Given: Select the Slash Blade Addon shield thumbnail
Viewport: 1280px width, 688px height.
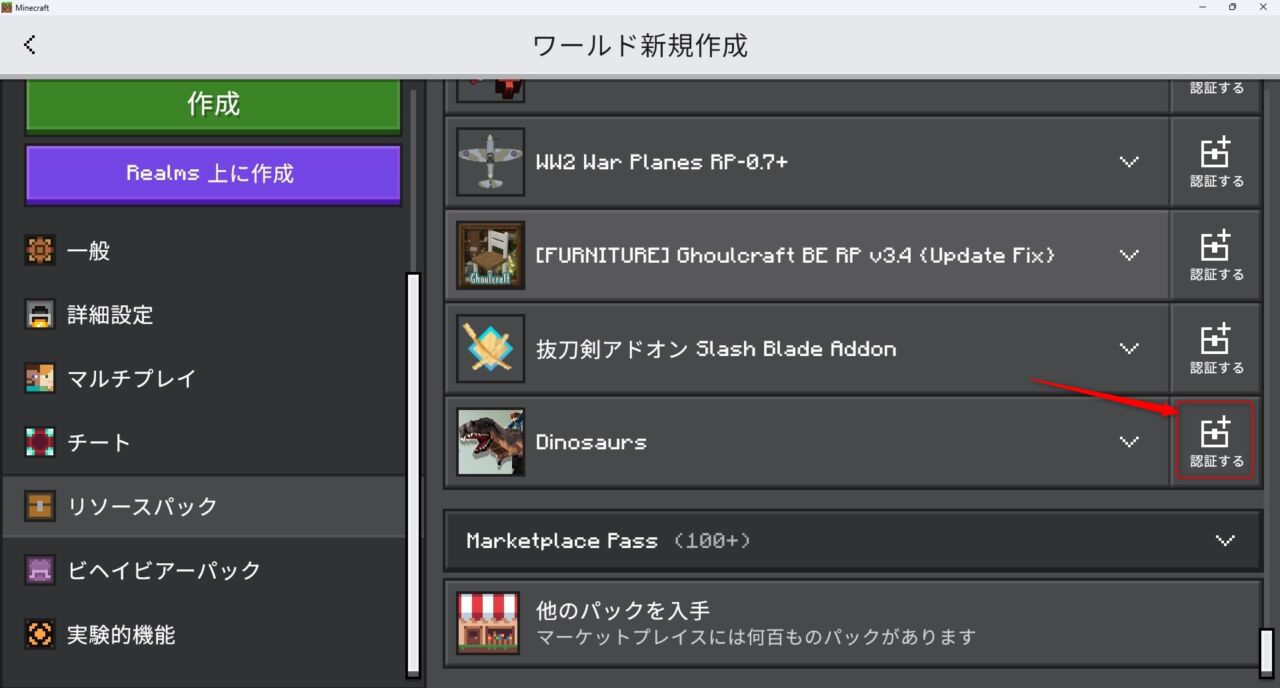Looking at the screenshot, I should [x=490, y=348].
